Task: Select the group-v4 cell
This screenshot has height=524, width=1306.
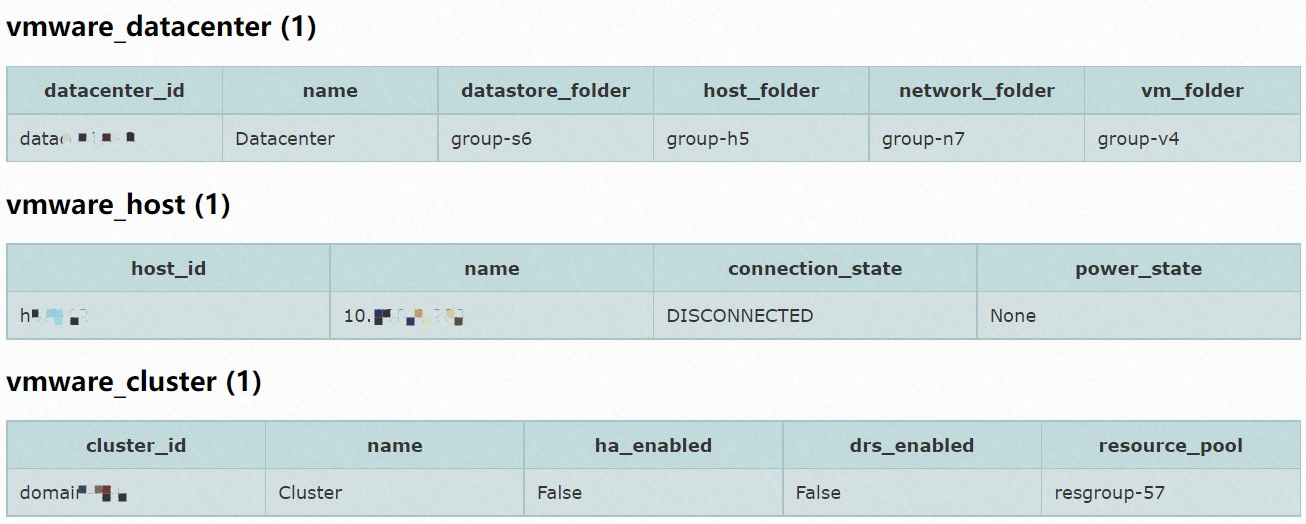Action: click(1192, 139)
